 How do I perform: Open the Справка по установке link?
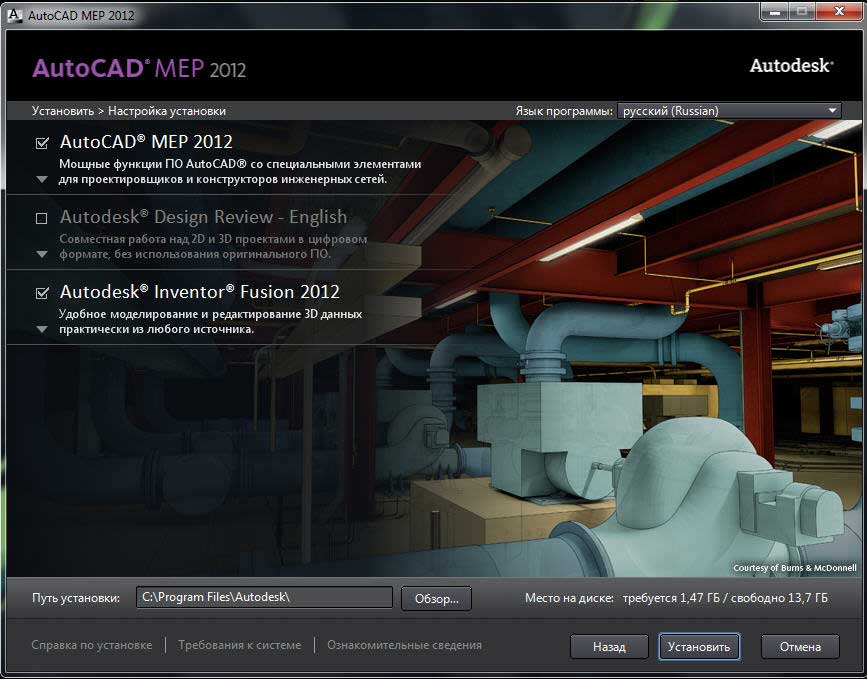(92, 645)
